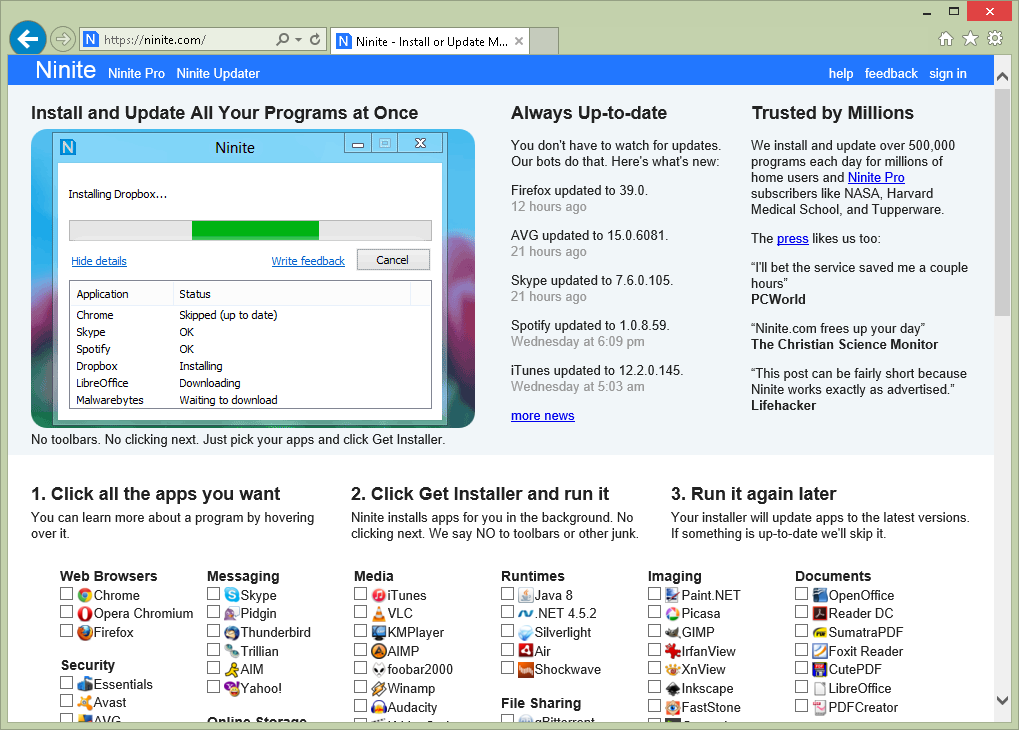Click the AIMP icon
This screenshot has width=1019, height=730.
[x=379, y=651]
